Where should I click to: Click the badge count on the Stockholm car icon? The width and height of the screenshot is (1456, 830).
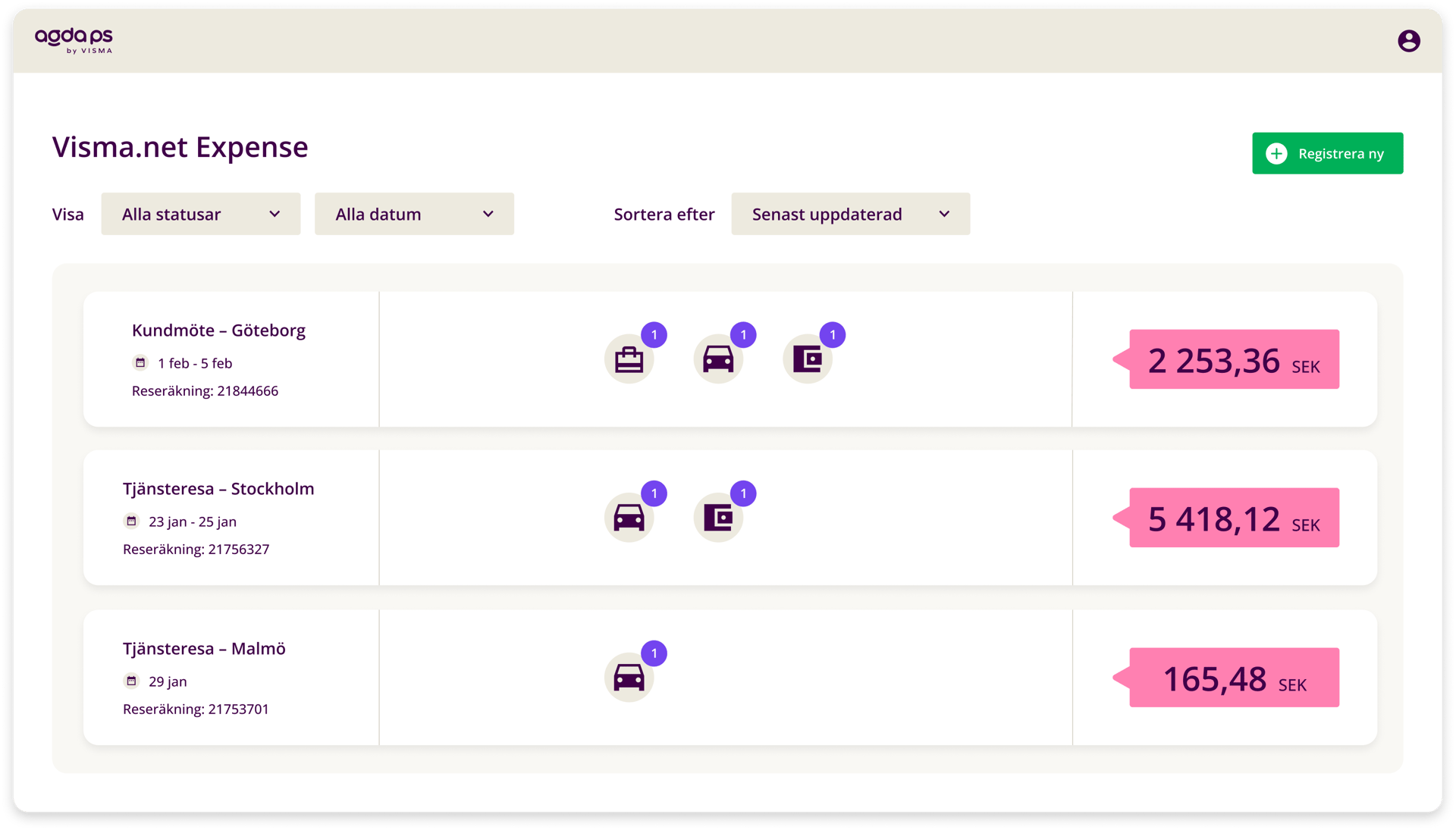654,493
